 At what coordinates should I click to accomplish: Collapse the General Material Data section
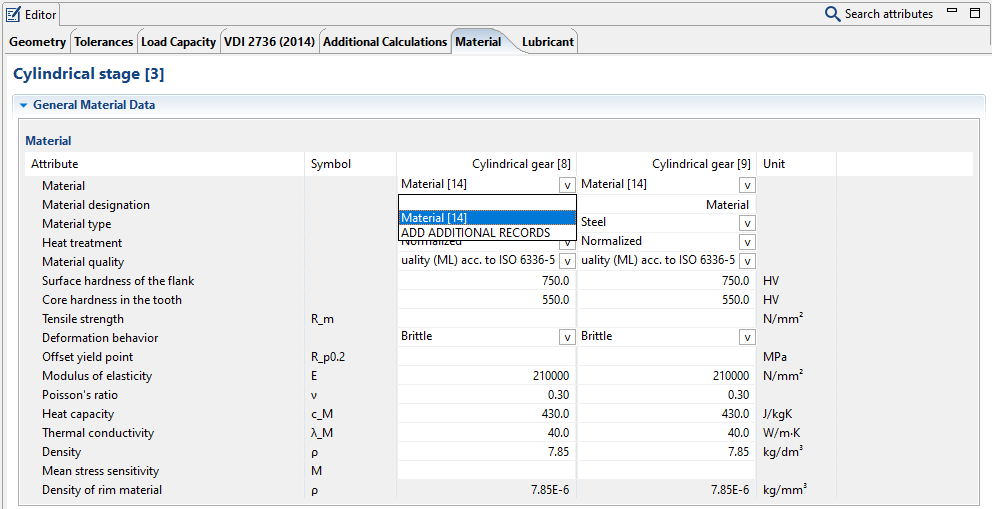click(x=23, y=105)
